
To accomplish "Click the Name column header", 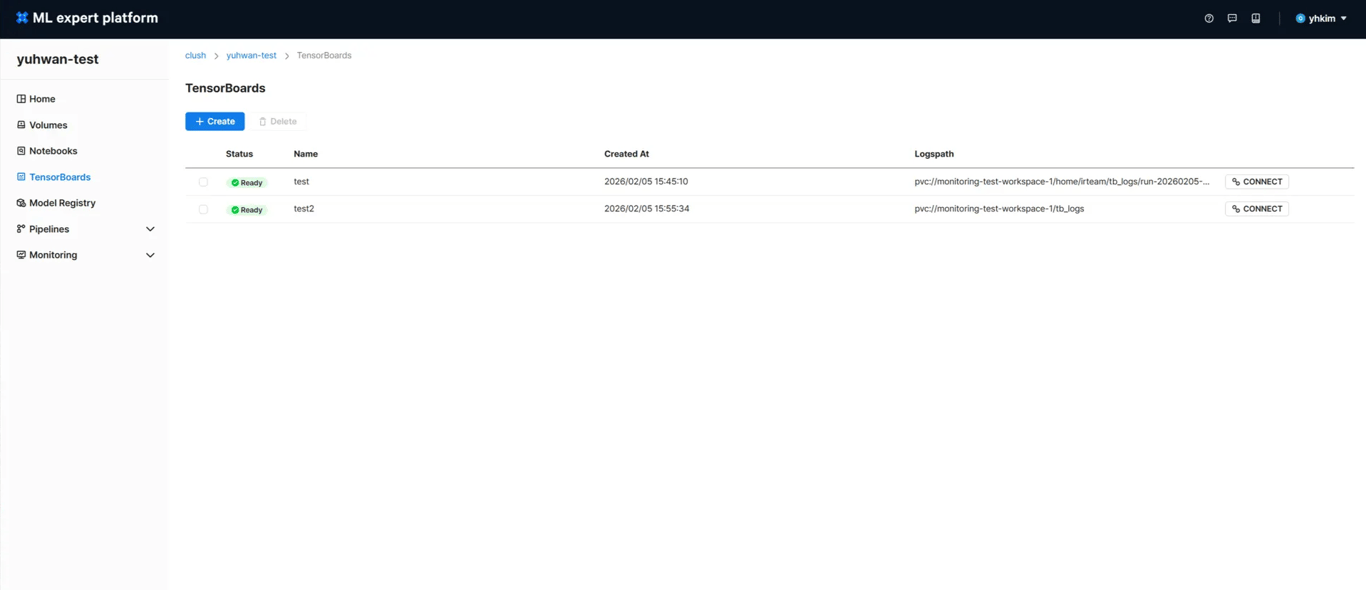I will click(x=306, y=154).
